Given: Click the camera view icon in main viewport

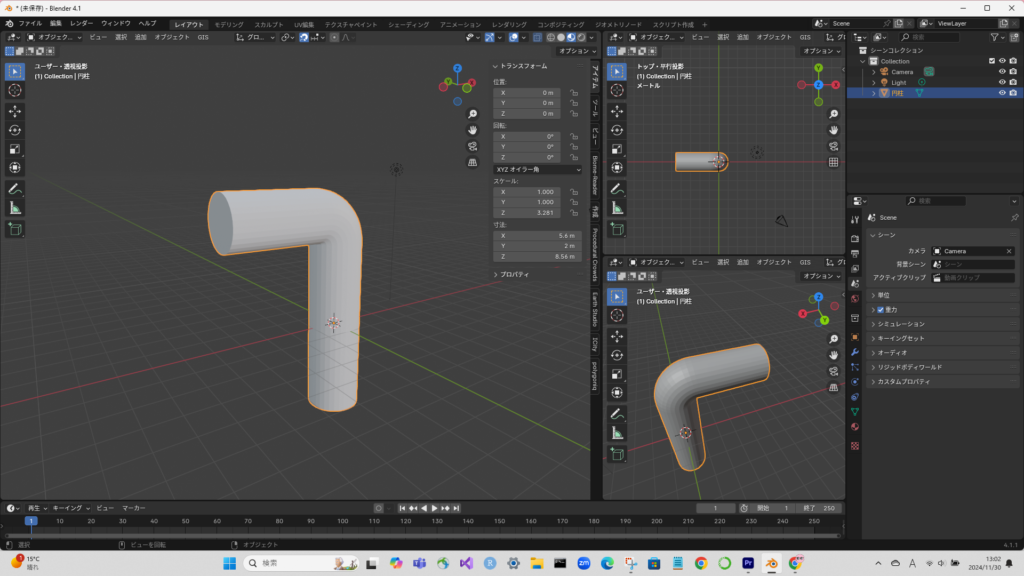Looking at the screenshot, I should 472,146.
